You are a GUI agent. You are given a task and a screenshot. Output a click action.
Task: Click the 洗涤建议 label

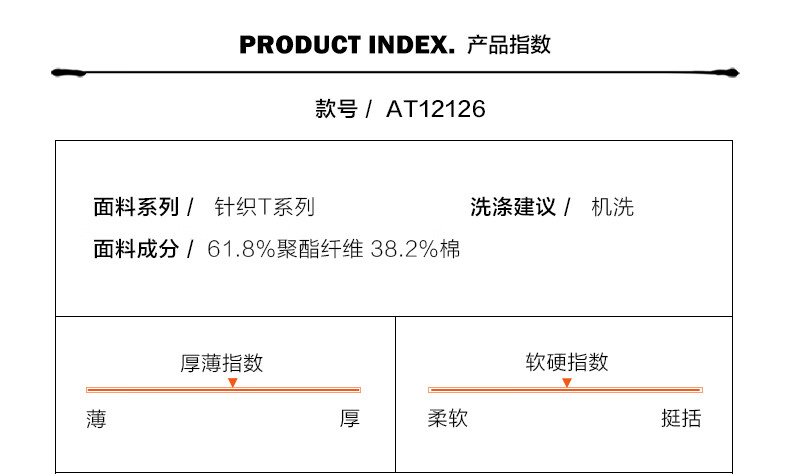[x=513, y=207]
